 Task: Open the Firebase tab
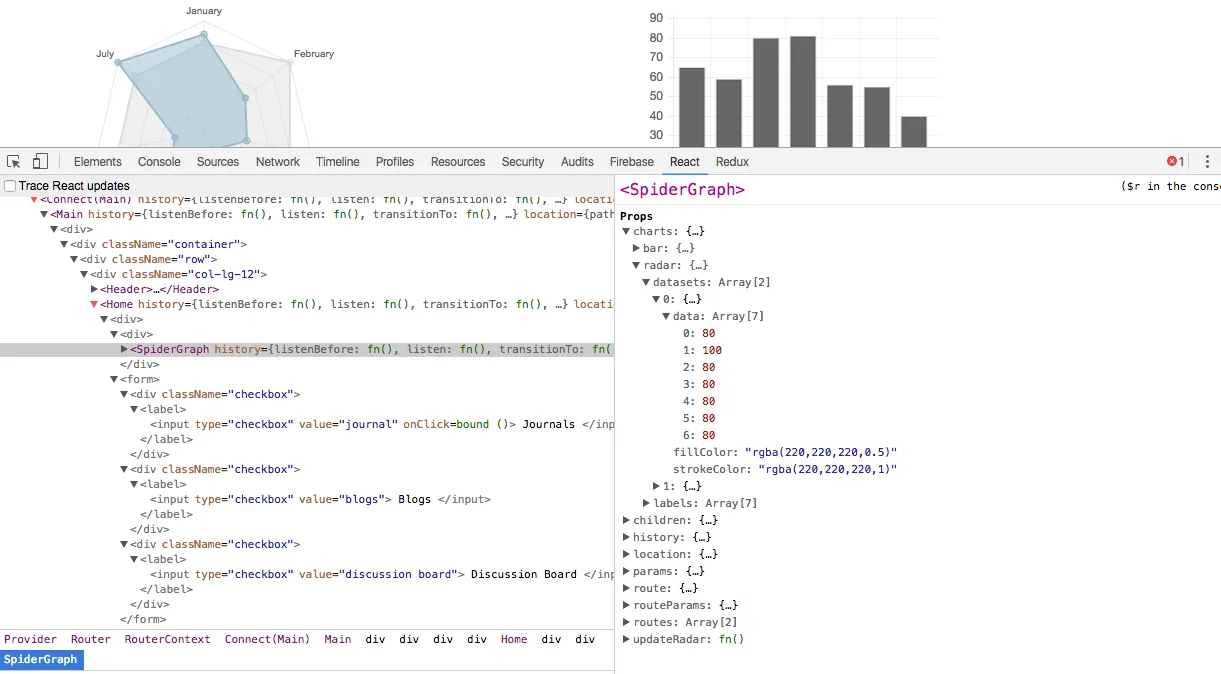coord(632,162)
